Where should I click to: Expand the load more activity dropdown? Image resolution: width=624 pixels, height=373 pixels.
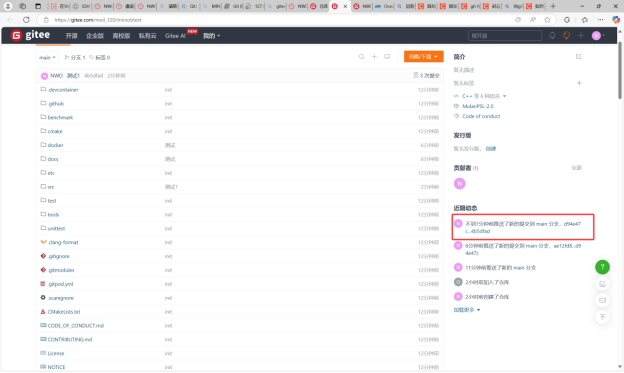pyautogui.click(x=467, y=310)
